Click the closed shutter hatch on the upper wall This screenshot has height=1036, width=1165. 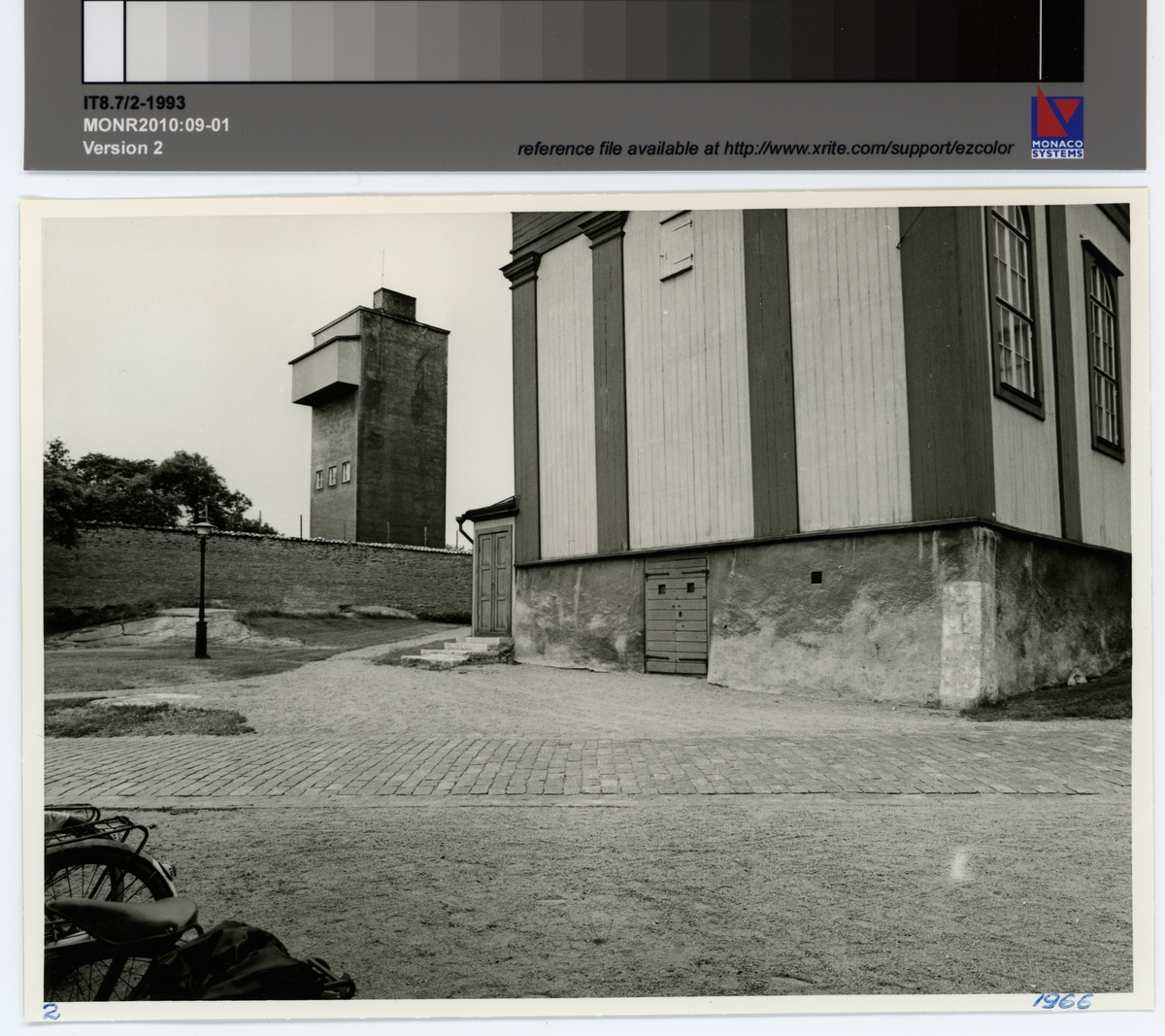tap(676, 246)
